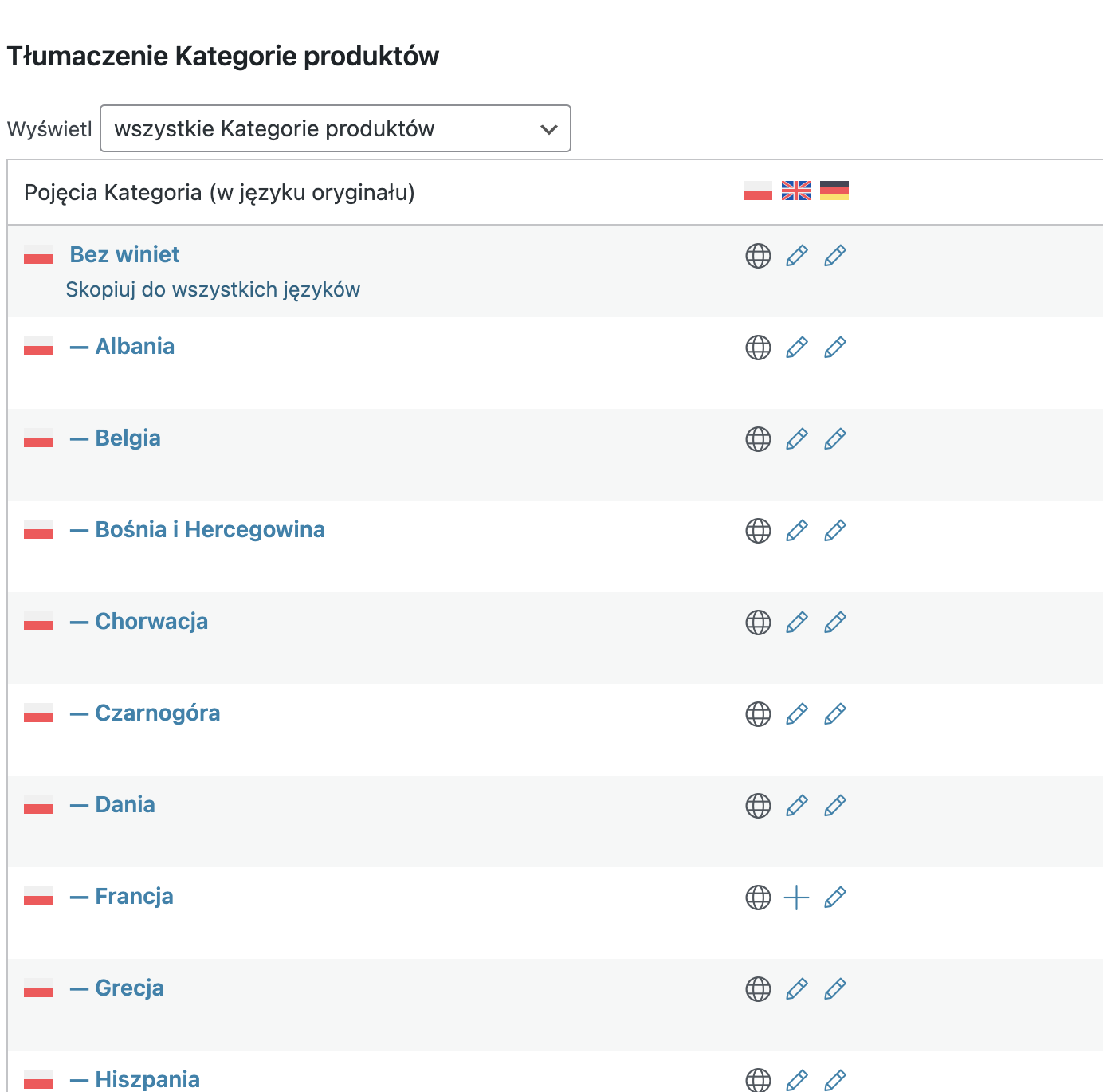This screenshot has height=1092, width=1103.
Task: Open the Bez winiet category link
Action: coord(124,254)
